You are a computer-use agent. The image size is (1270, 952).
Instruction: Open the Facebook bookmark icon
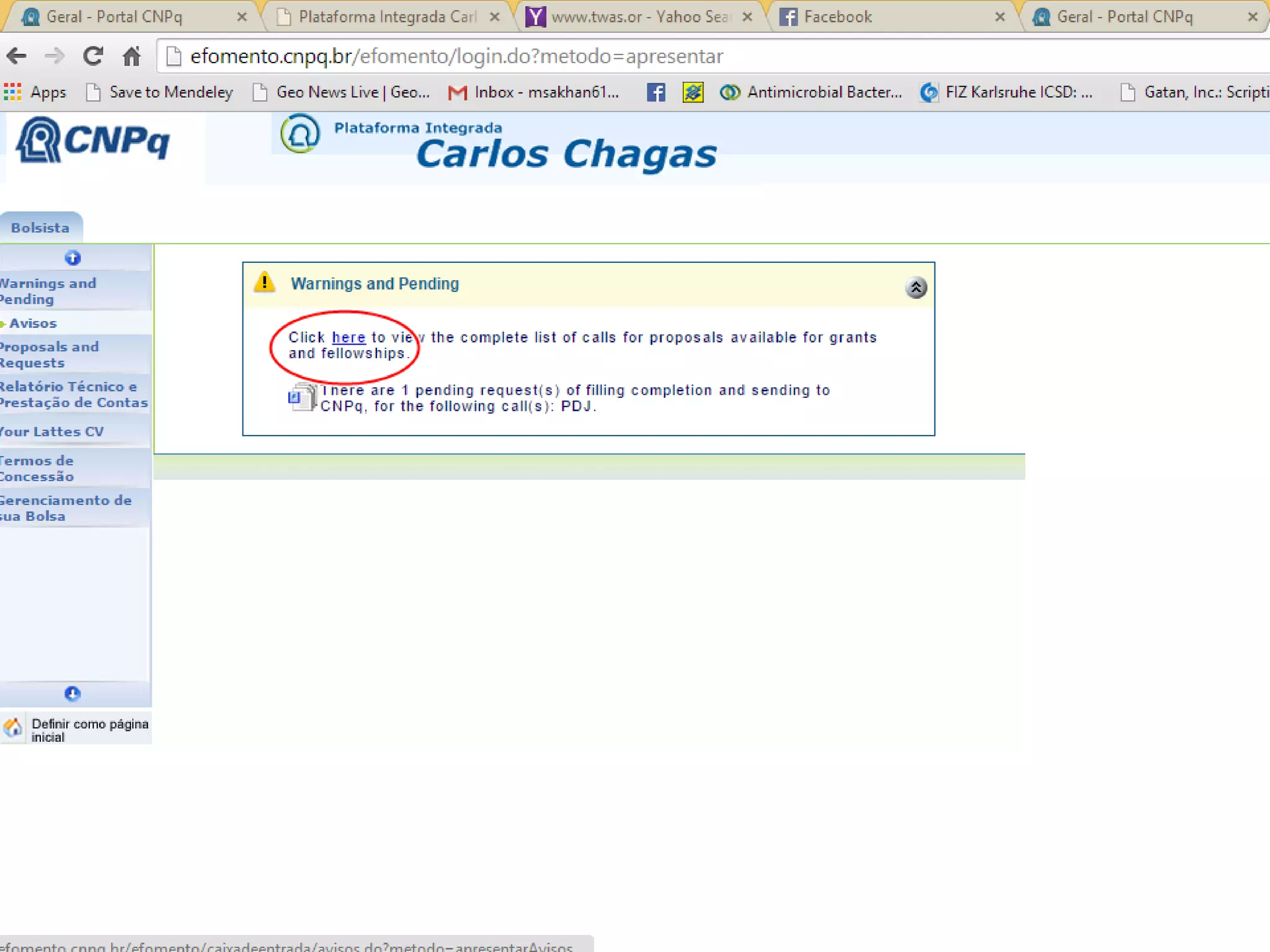(655, 92)
